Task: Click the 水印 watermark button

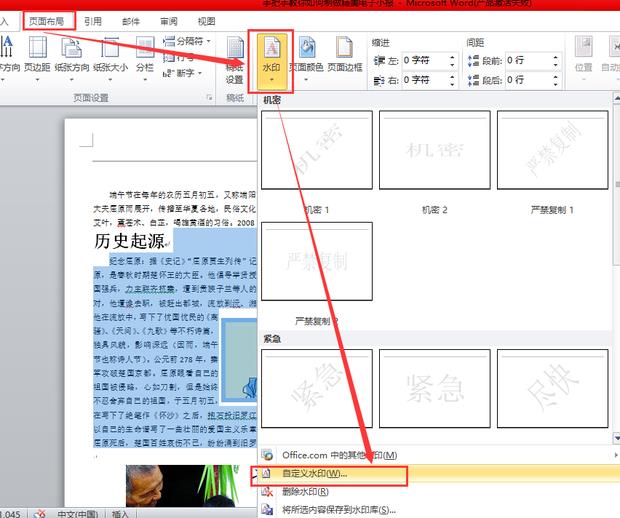Action: pos(271,60)
